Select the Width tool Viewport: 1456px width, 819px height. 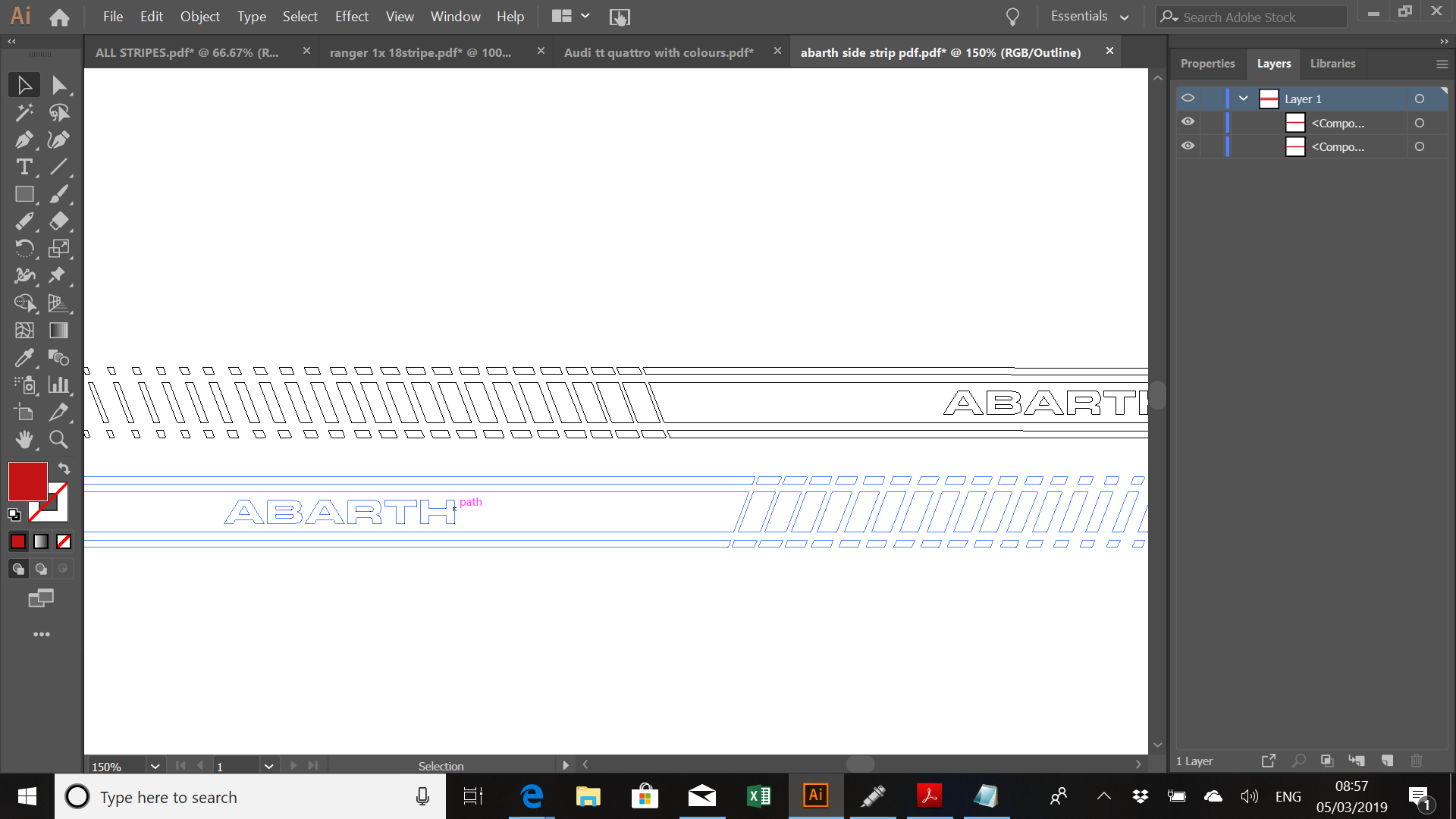[24, 276]
